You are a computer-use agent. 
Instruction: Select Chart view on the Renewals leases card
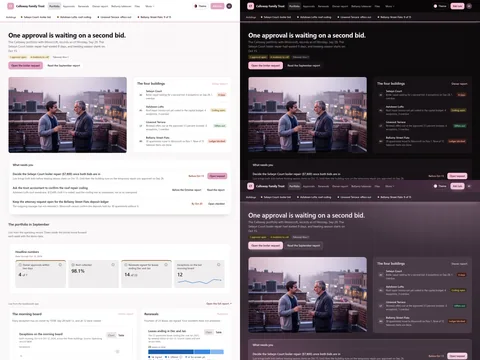209,332
